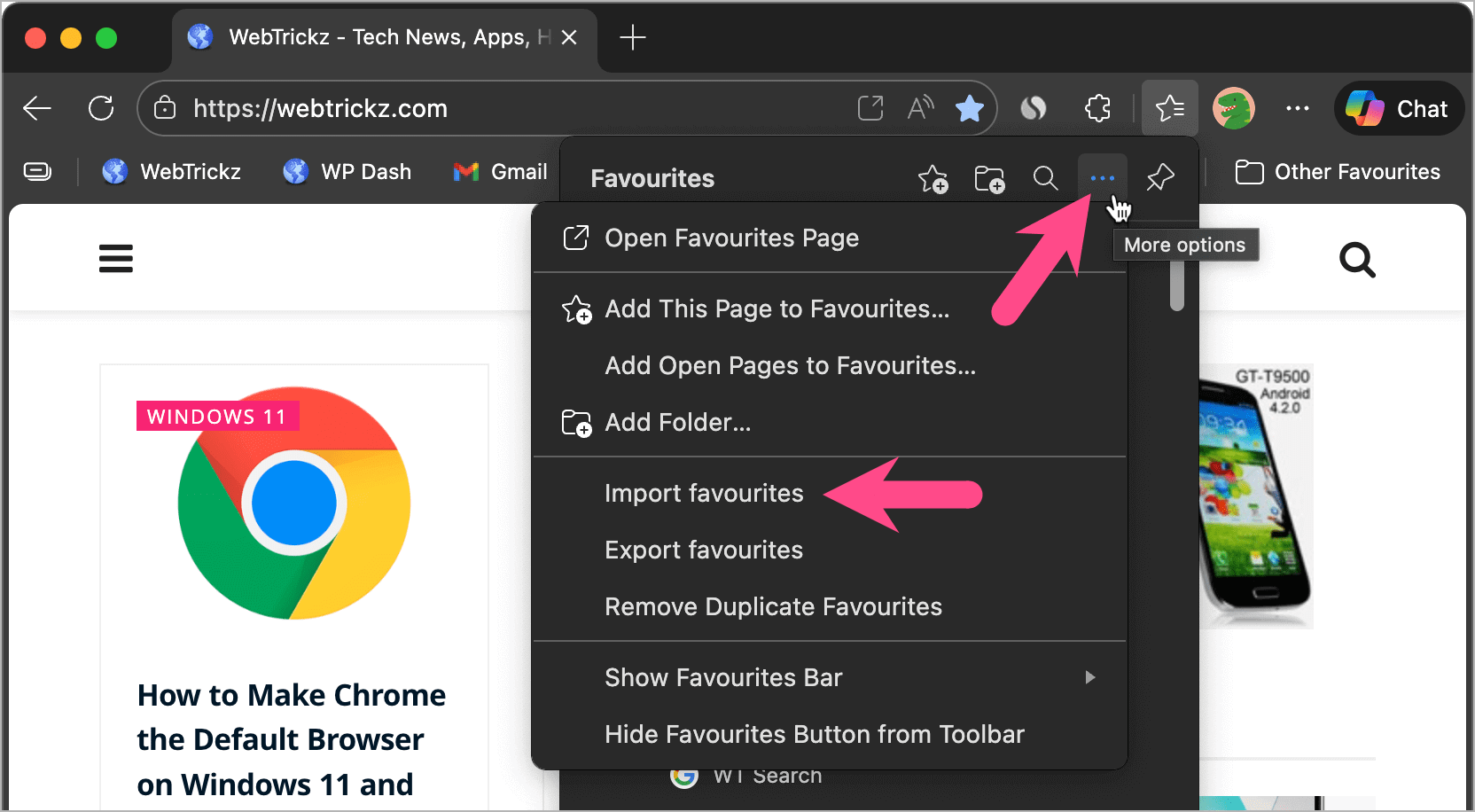The height and width of the screenshot is (812, 1475).
Task: Click the Add folder icon in Favourites header
Action: pyautogui.click(x=989, y=178)
